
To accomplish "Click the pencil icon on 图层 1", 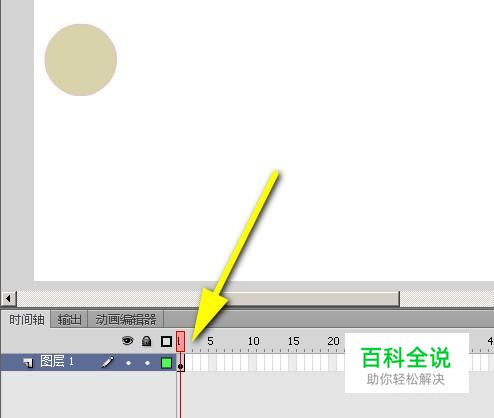I will click(108, 362).
